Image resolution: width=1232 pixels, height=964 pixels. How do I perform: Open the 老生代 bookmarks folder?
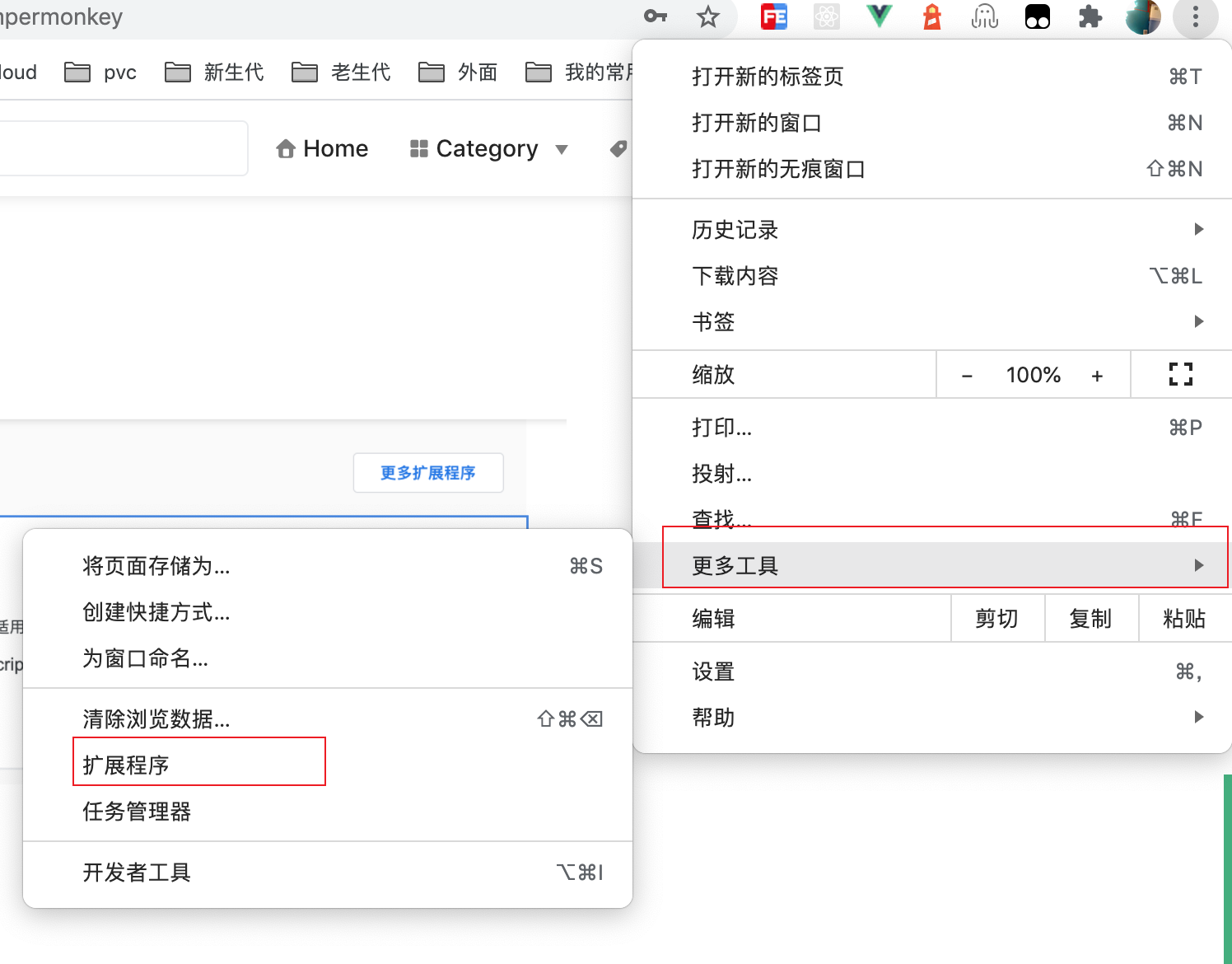click(341, 73)
